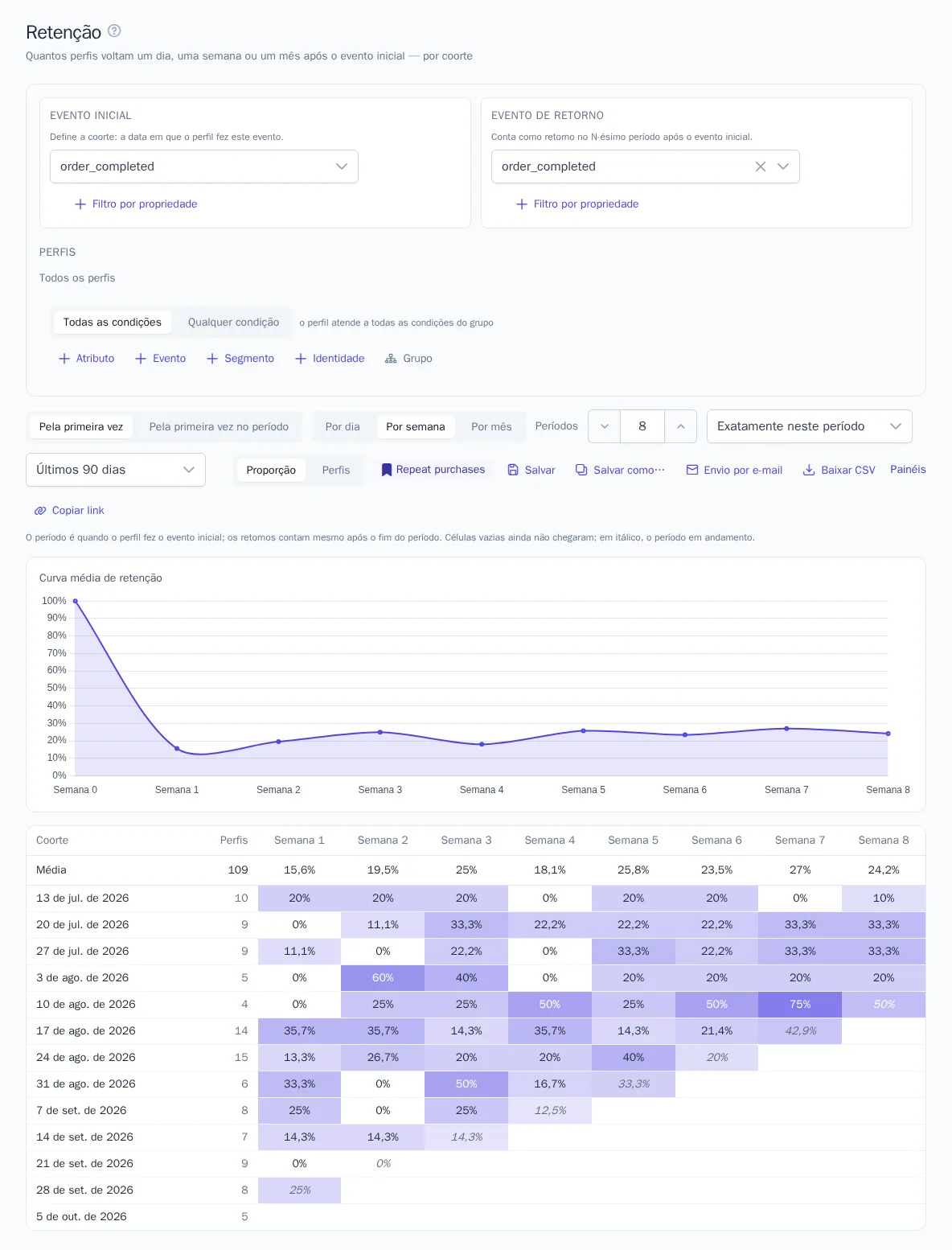Add an Atributo condition
The image size is (952, 1250).
click(87, 359)
